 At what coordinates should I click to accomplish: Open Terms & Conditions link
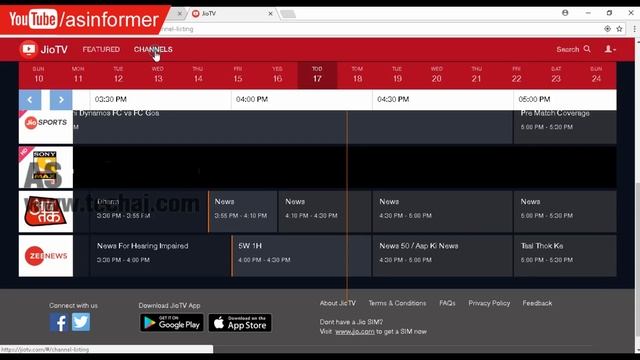pyautogui.click(x=397, y=303)
